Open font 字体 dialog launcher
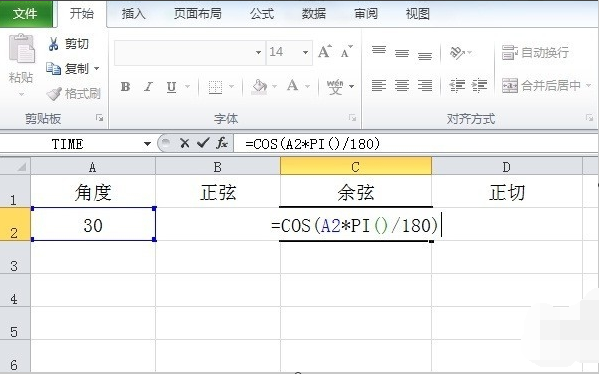 click(x=352, y=118)
